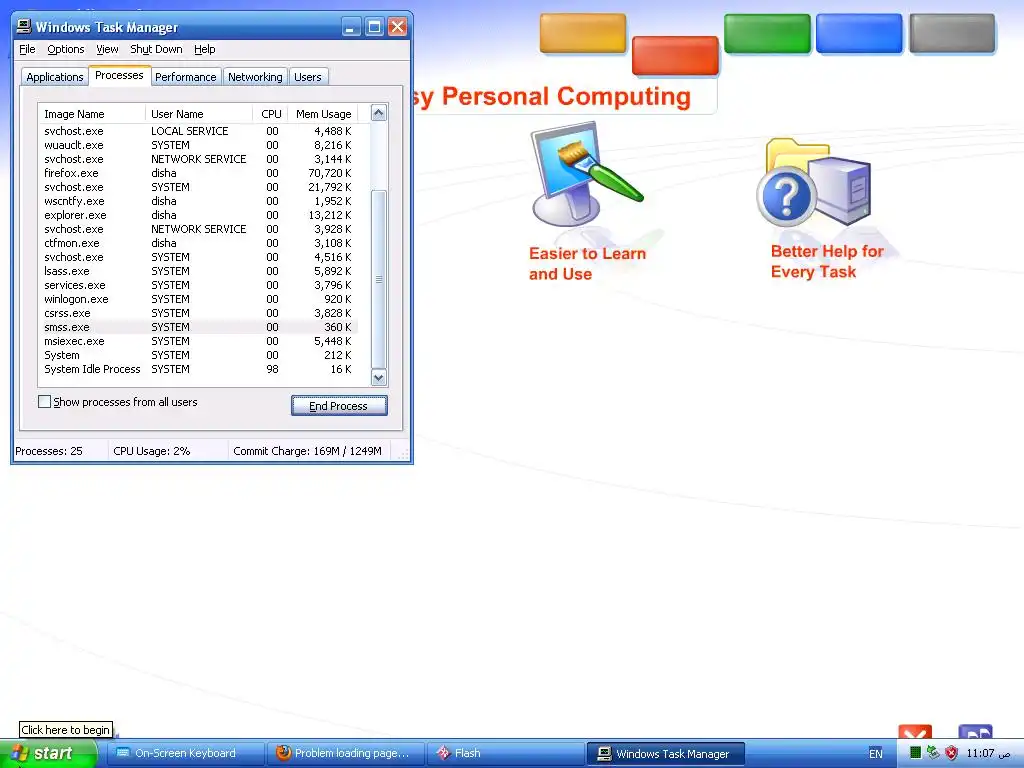Switch to Flash taskbar button
The width and height of the screenshot is (1024, 768).
506,753
